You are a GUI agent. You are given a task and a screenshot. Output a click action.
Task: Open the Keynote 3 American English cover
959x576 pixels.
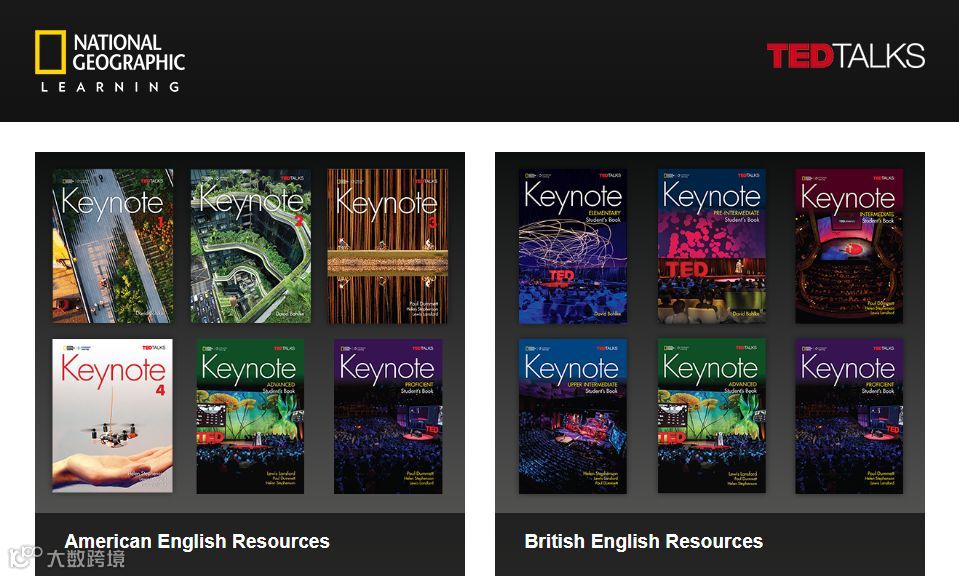(x=388, y=246)
